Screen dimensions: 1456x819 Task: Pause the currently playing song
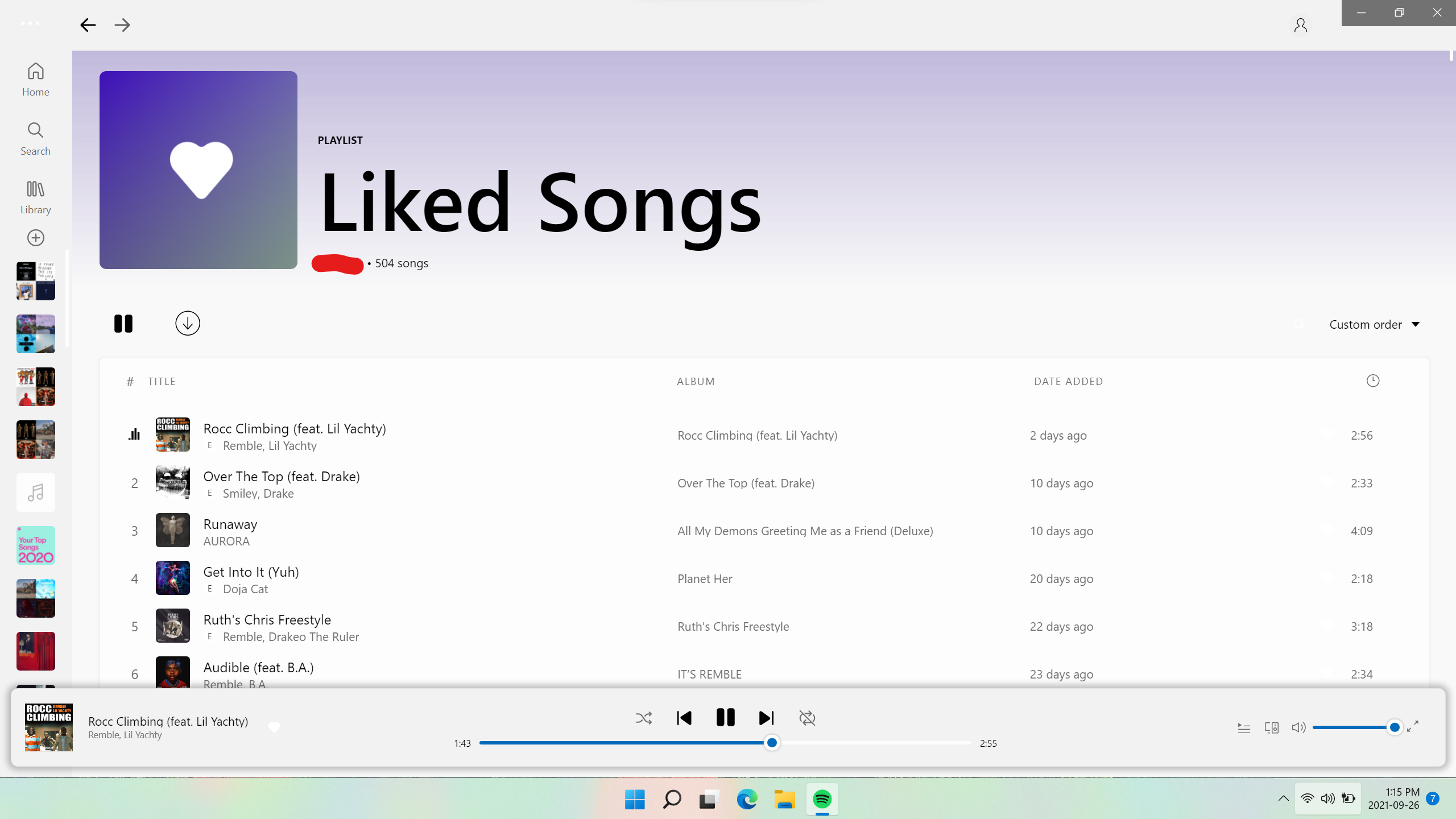pos(725,717)
